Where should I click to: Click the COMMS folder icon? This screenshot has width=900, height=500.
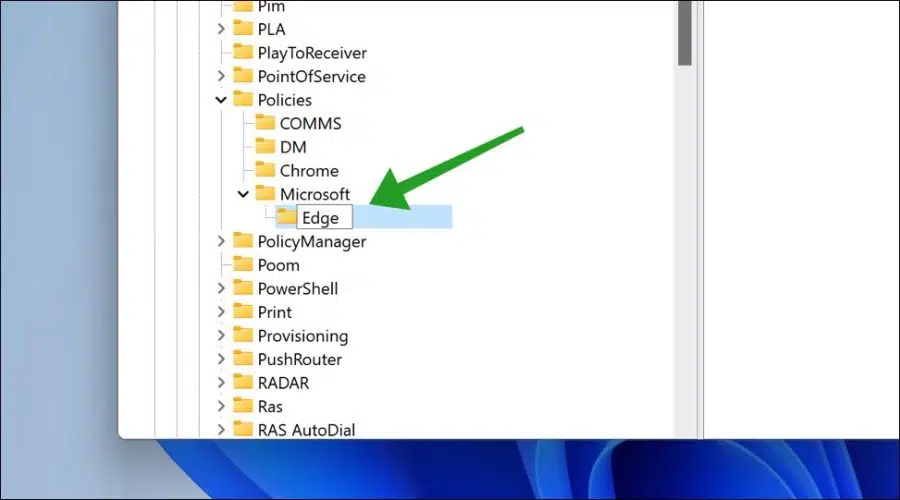(265, 122)
